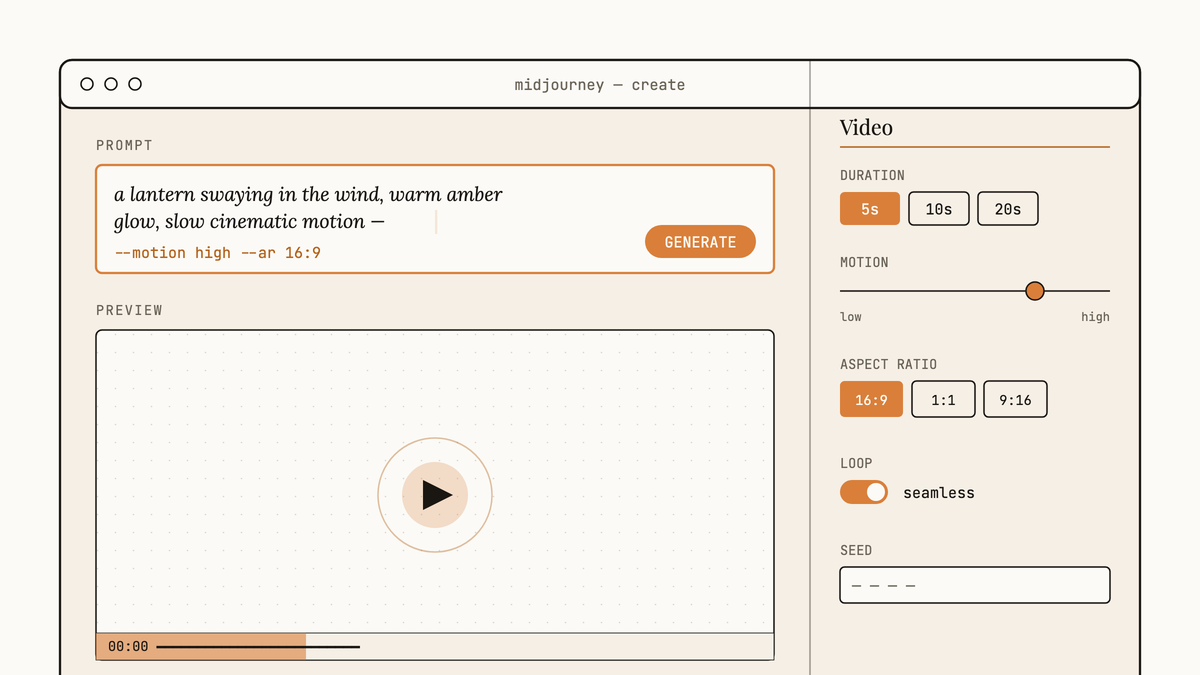This screenshot has width=1200, height=675.
Task: Click the --motion high --ar 16:9 parameters
Action: coord(218,253)
